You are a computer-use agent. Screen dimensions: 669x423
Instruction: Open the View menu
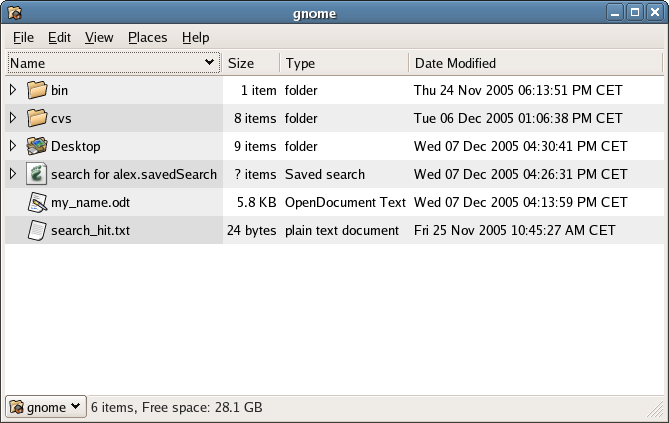pos(99,38)
